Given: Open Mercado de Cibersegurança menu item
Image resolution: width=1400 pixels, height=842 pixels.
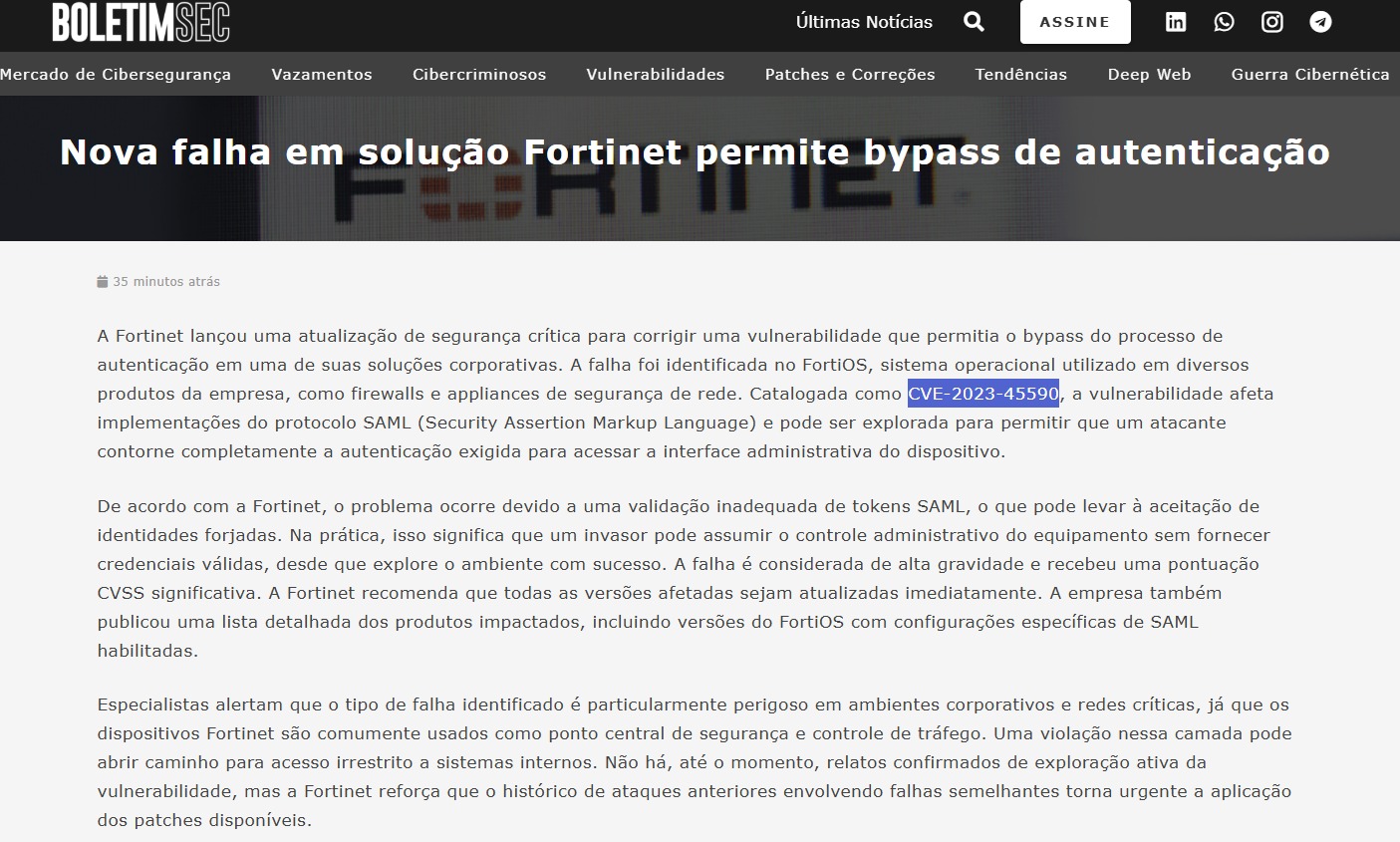Looking at the screenshot, I should (x=116, y=75).
